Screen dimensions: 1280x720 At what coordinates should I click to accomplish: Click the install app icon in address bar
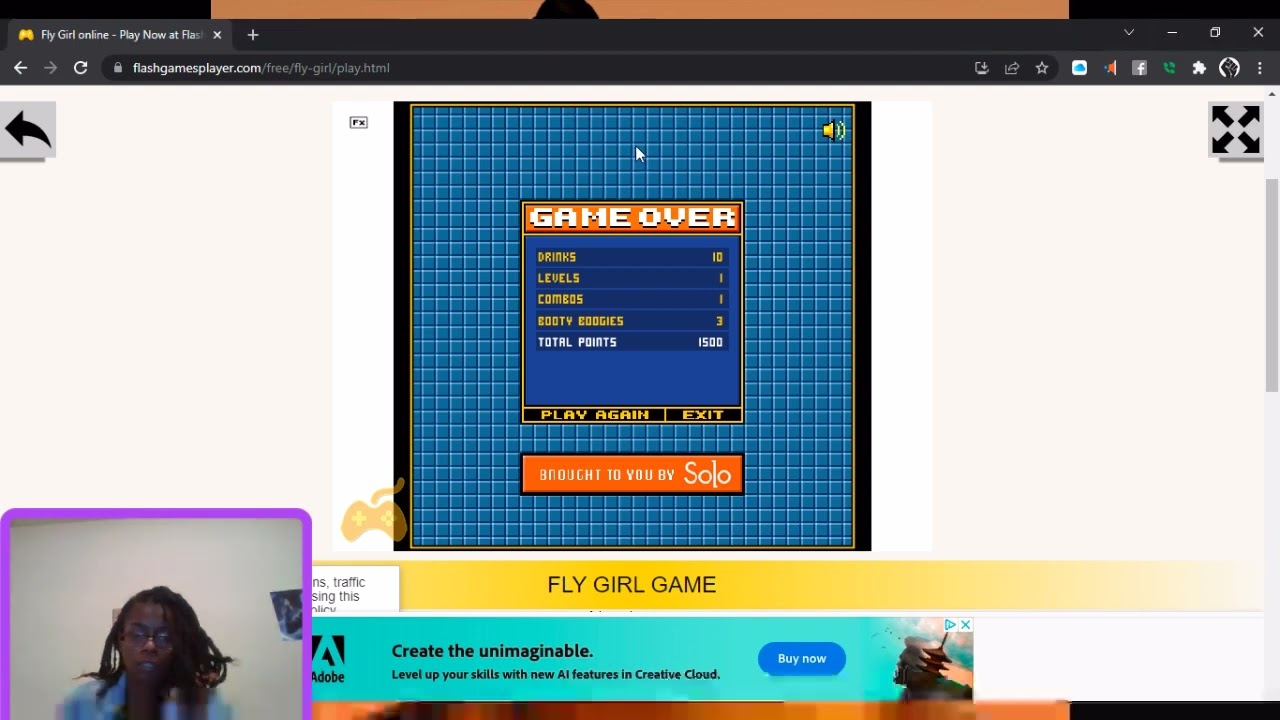981,68
